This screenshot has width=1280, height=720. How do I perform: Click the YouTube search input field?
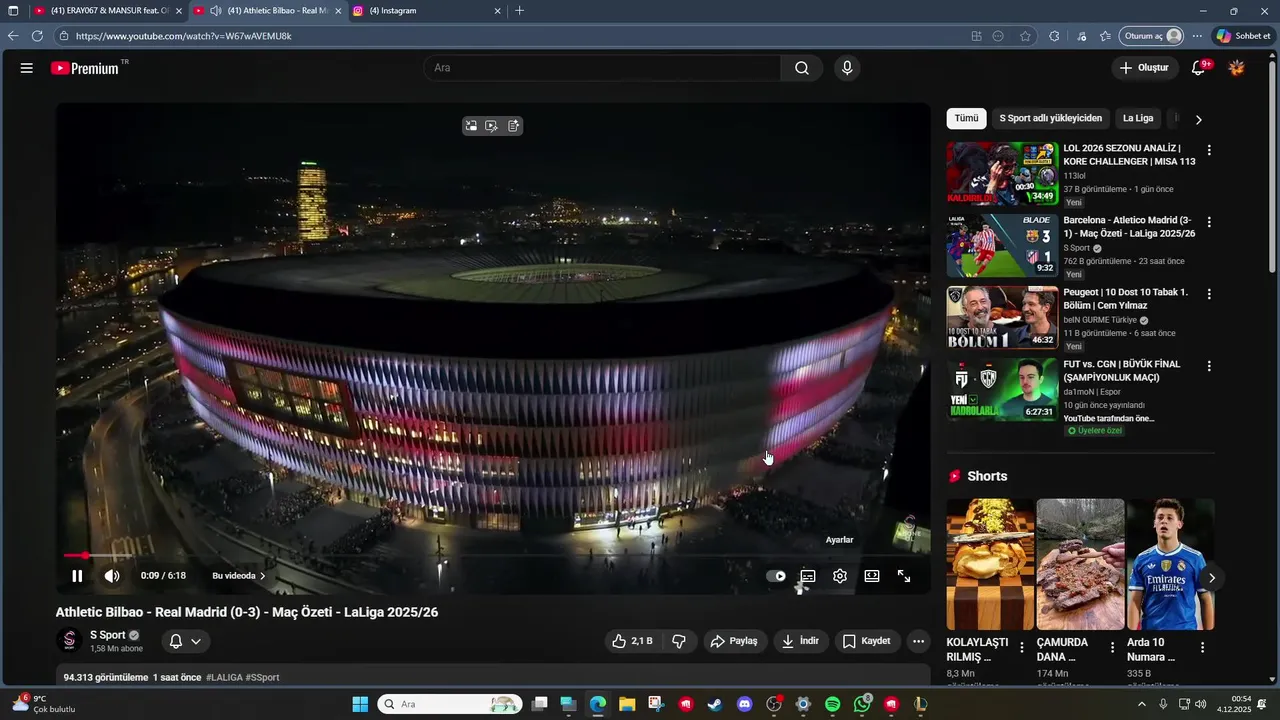(603, 68)
